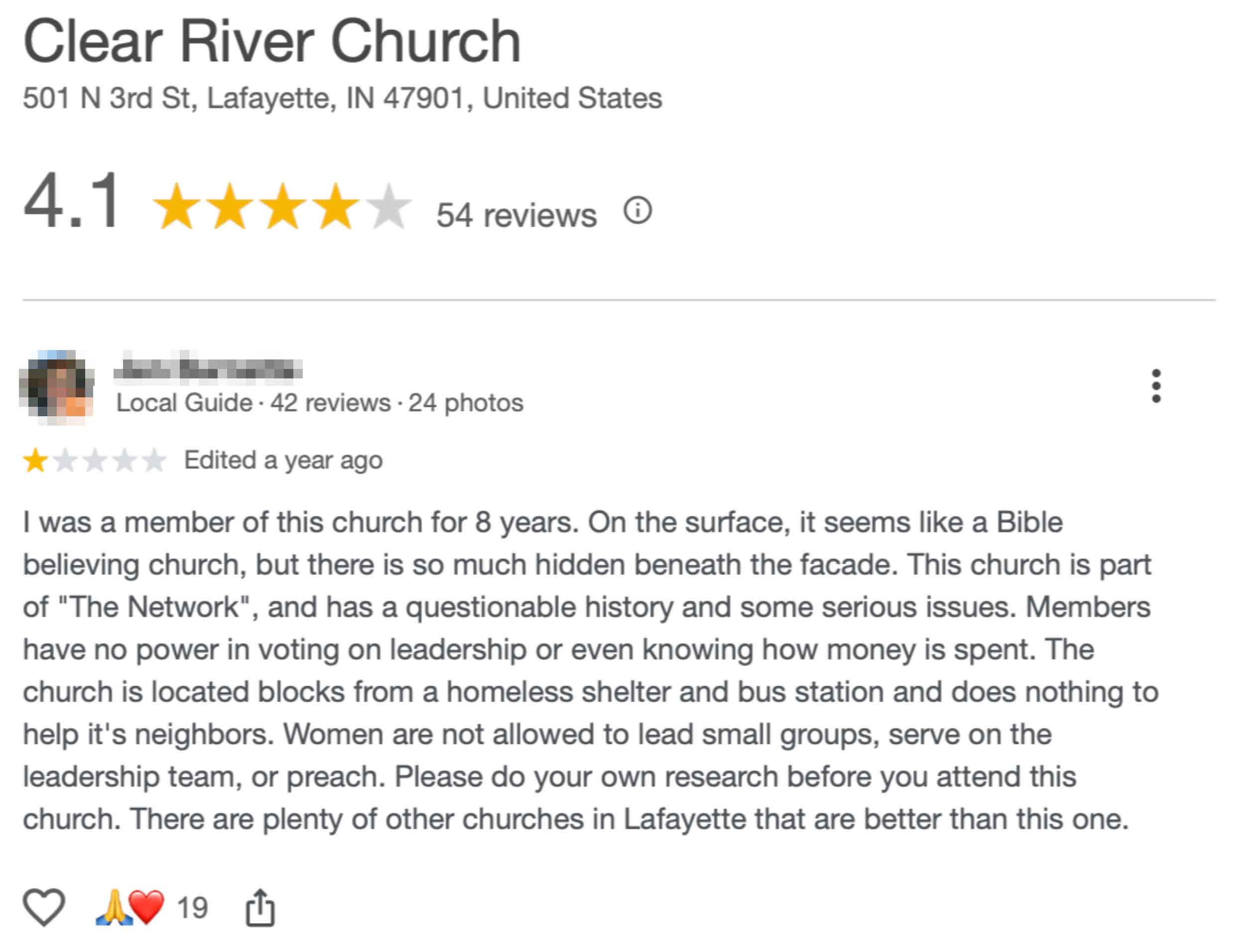1245x952 pixels.
Task: Click the 501 N 3rd St address
Action: pos(342,98)
